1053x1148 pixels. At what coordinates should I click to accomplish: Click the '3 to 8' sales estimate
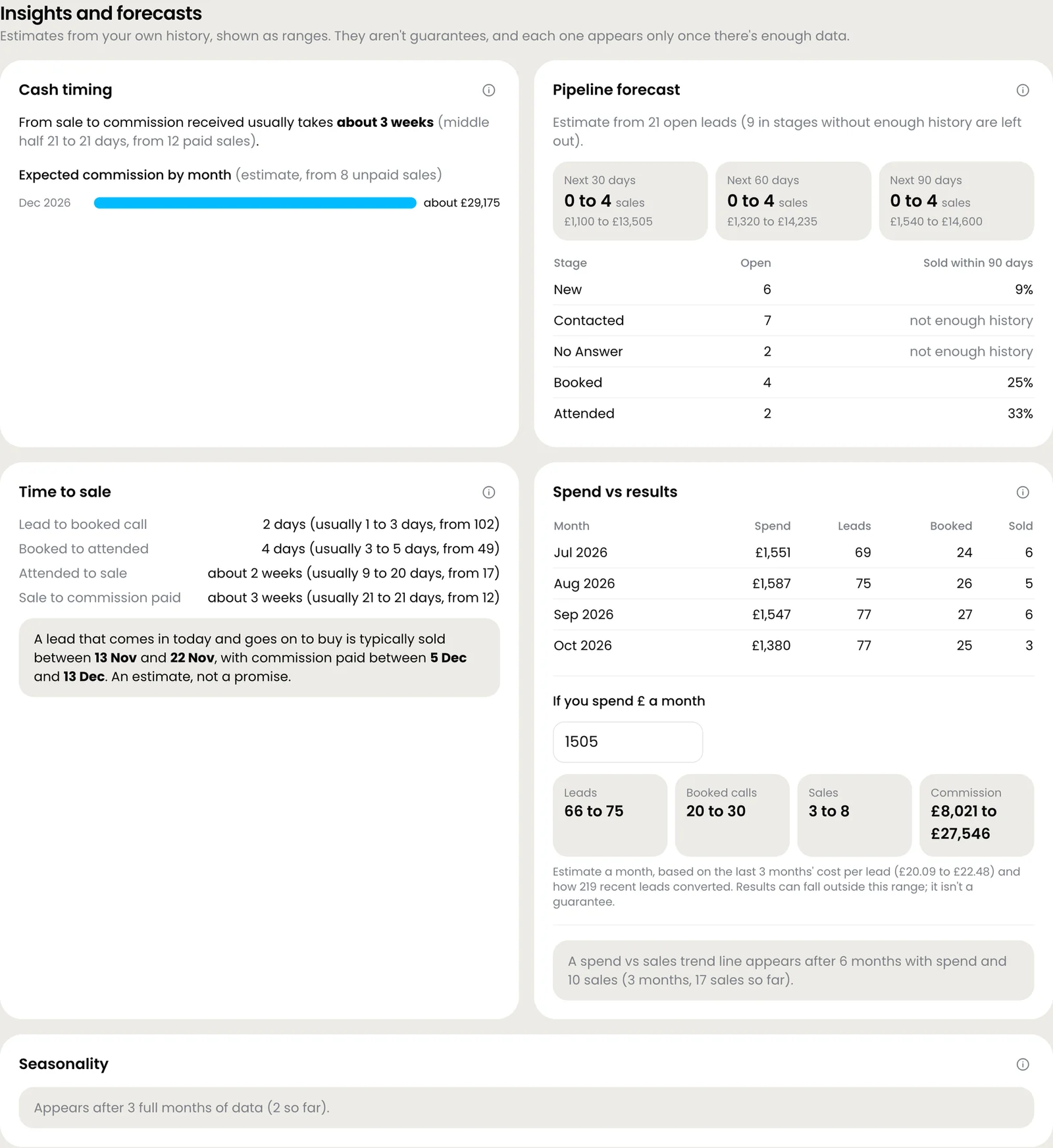pos(829,811)
